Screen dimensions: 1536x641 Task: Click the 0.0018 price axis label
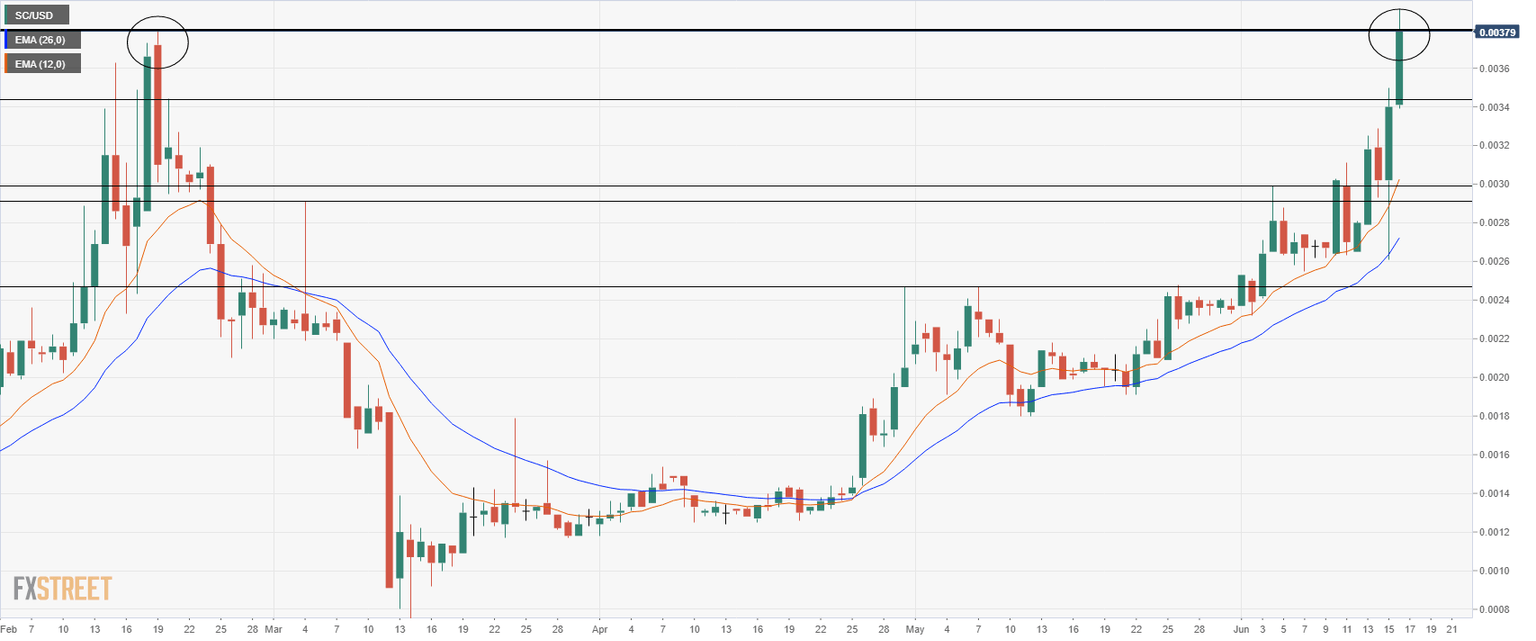point(1495,417)
